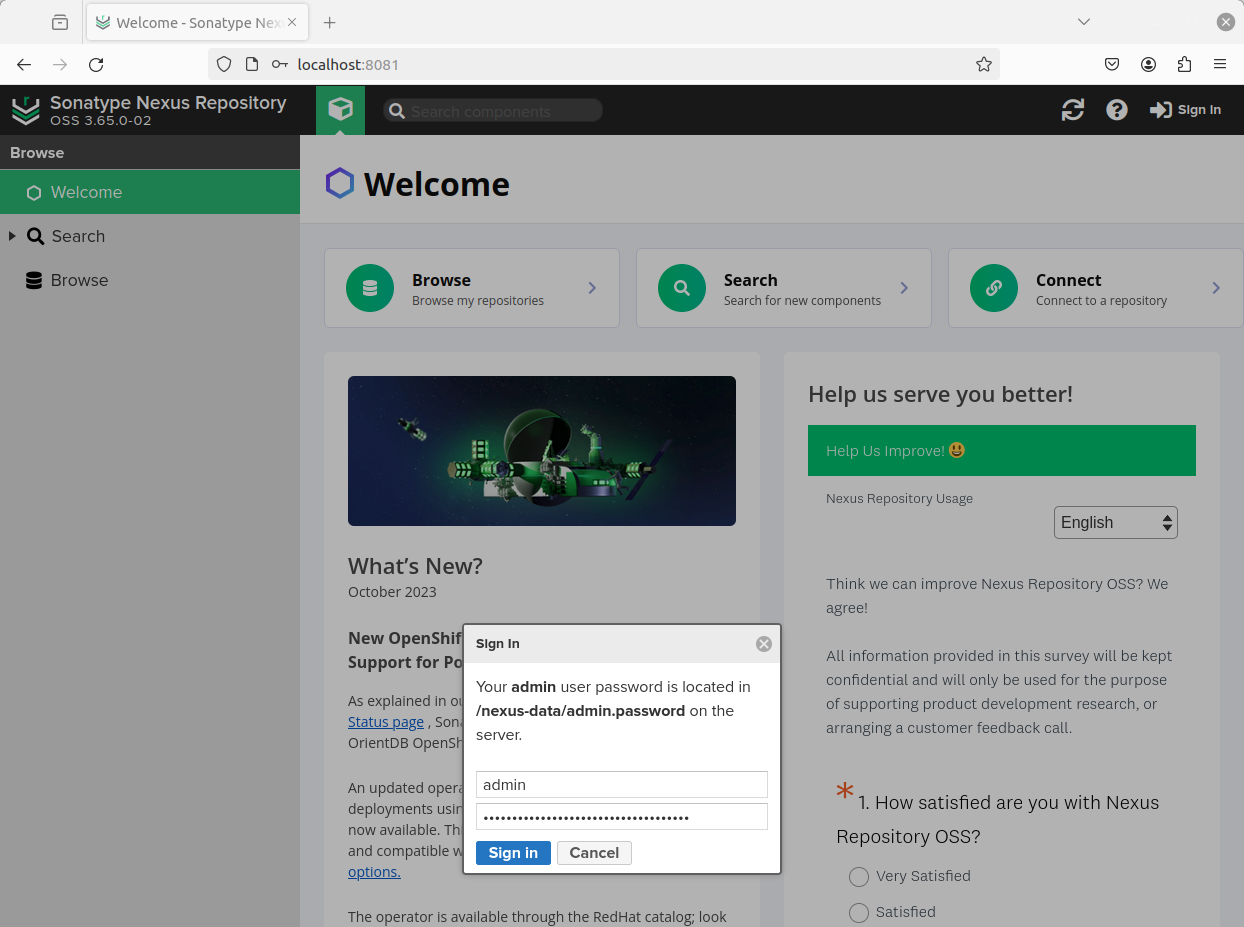Click the Firefox View icon
The width and height of the screenshot is (1244, 927).
pyautogui.click(x=60, y=22)
